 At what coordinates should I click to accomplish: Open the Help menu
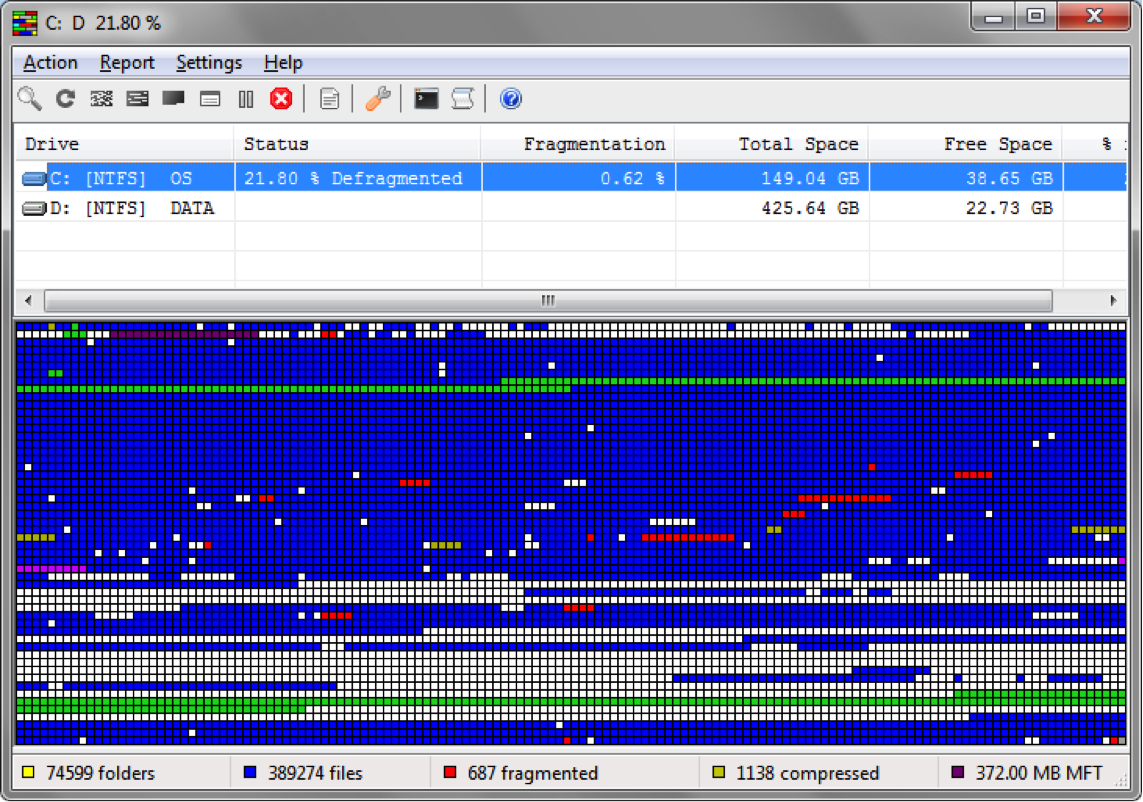[x=283, y=63]
